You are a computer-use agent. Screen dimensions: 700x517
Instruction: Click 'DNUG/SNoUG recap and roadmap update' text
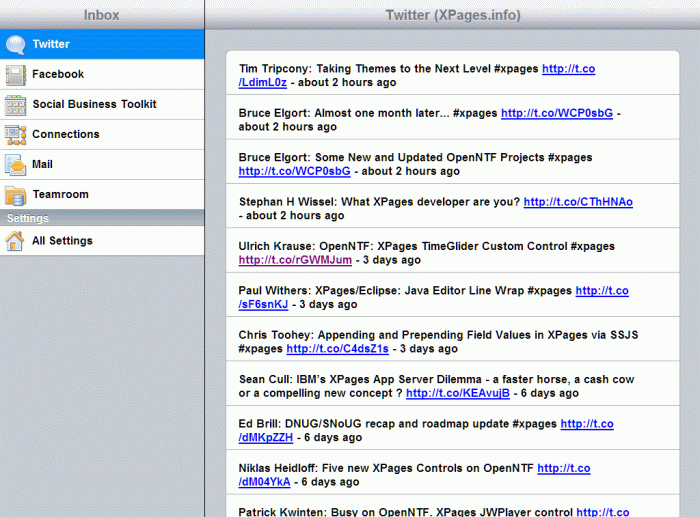(x=397, y=424)
